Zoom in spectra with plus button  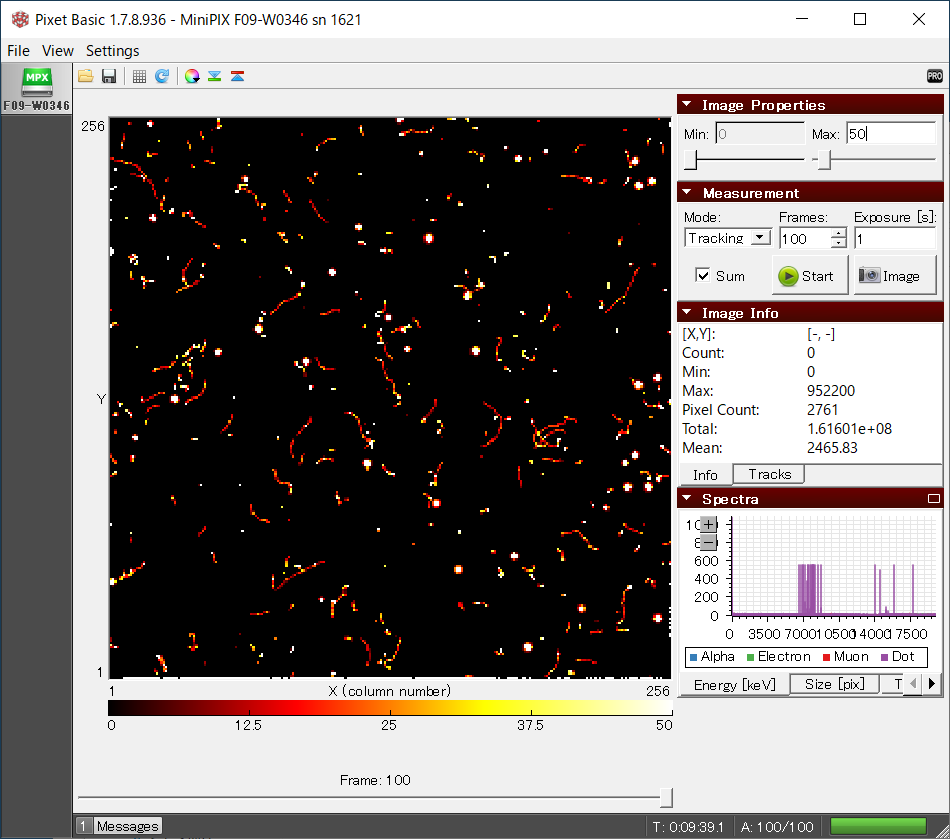click(x=708, y=525)
